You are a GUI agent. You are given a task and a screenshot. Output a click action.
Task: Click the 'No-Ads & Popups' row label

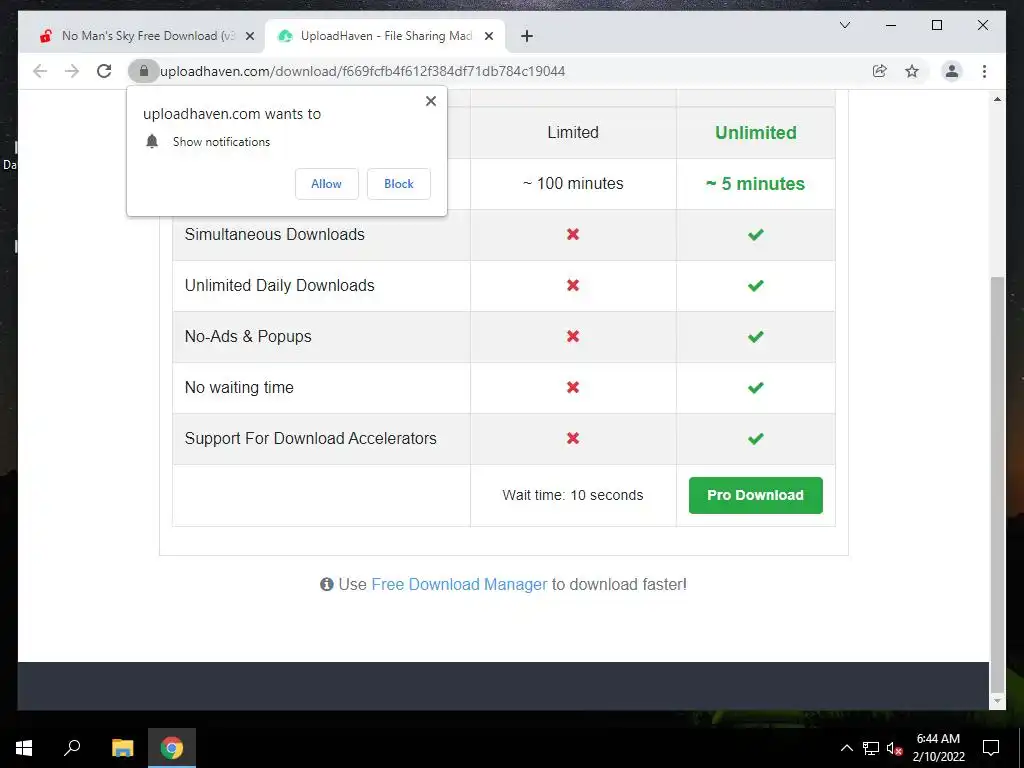tap(248, 336)
